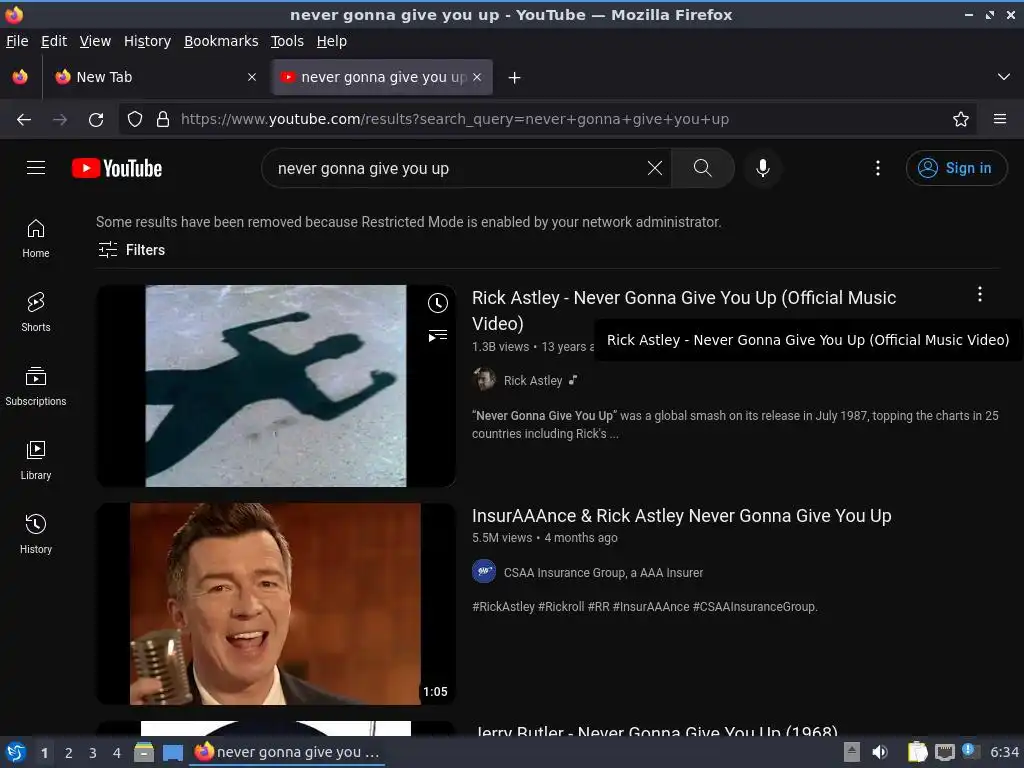Open the Edit menu
The image size is (1024, 768).
click(54, 41)
